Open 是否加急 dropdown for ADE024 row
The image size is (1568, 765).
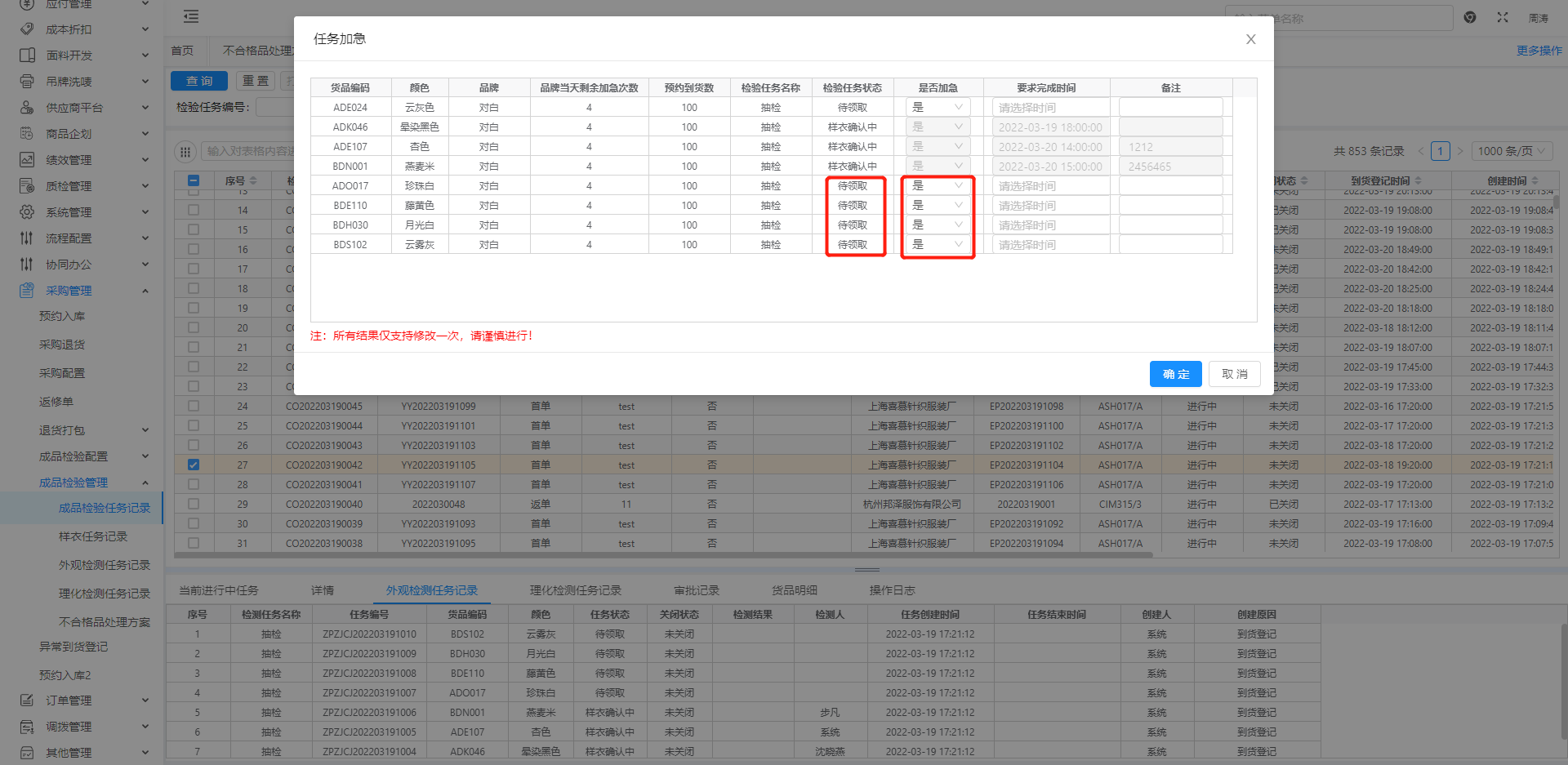click(938, 107)
